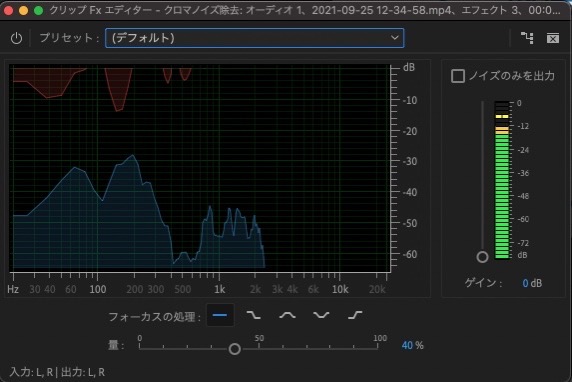This screenshot has width=572, height=382.
Task: Click the delete preset icon
Action: click(553, 38)
